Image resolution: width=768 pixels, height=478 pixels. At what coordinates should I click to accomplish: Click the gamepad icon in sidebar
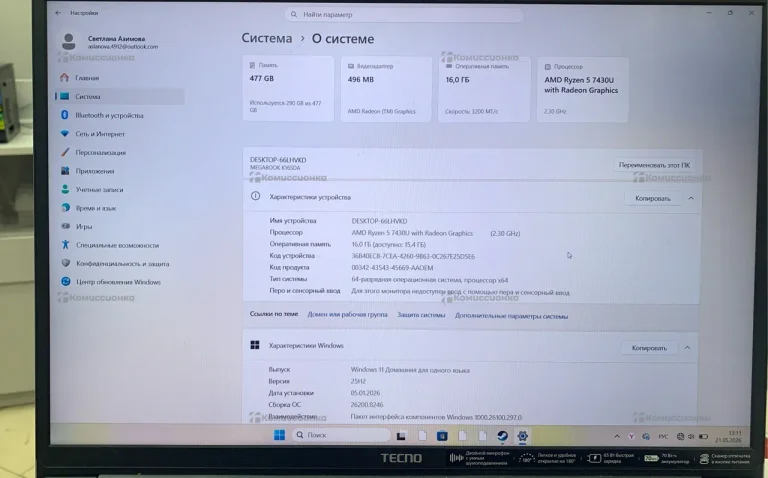66,226
